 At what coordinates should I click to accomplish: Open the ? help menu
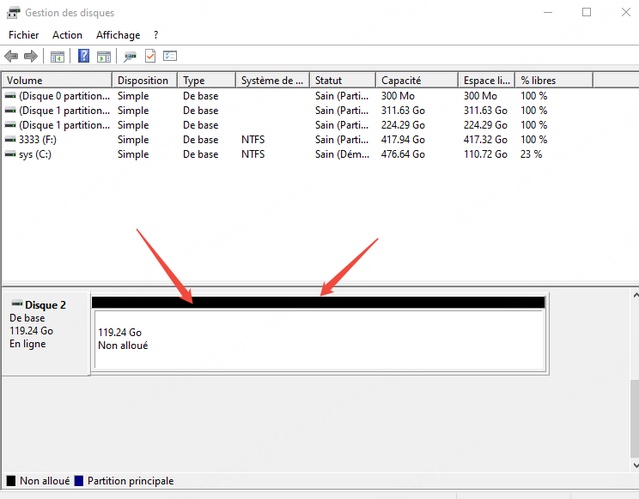pos(156,35)
